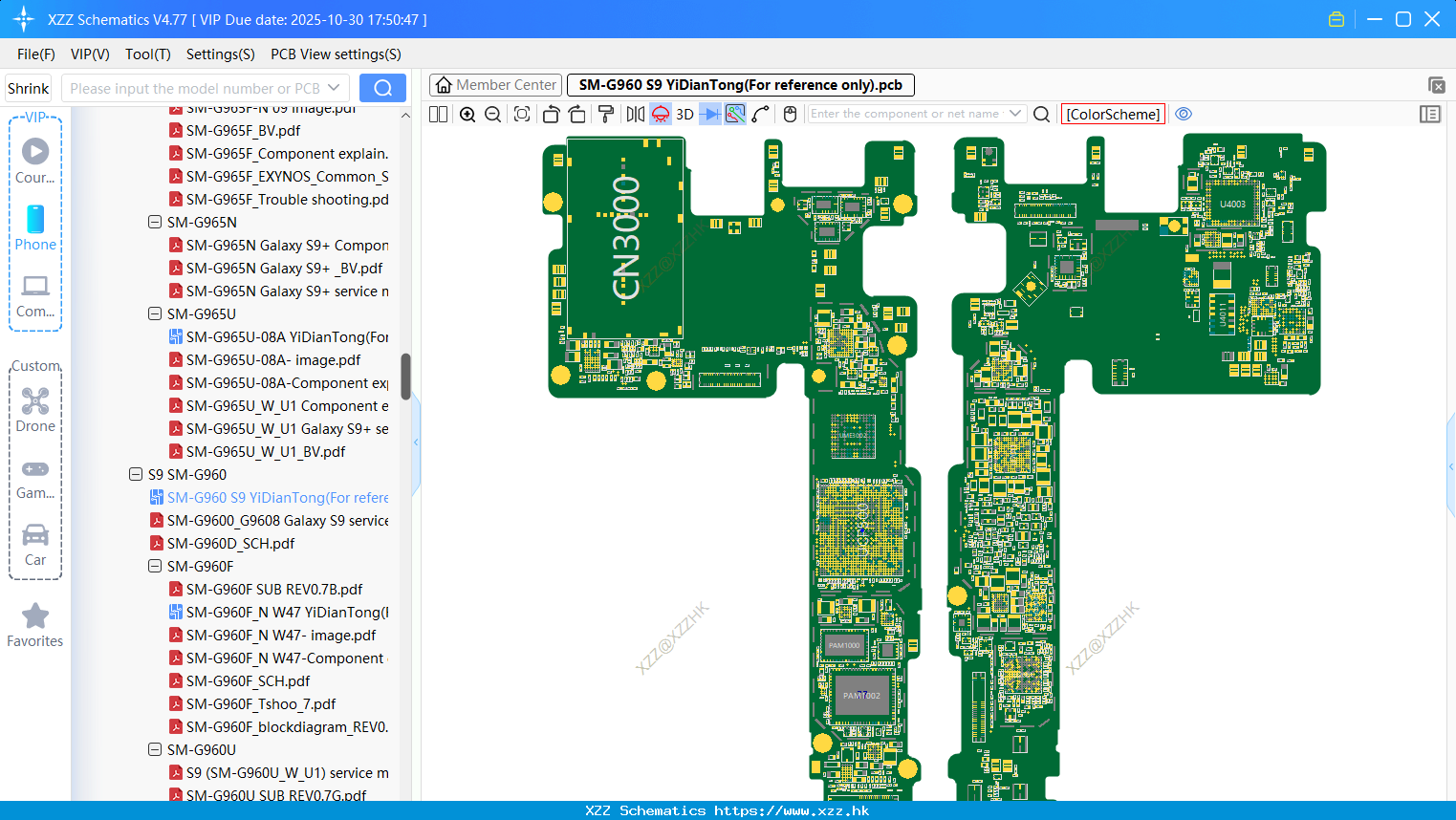This screenshot has width=1456, height=820.
Task: Click the blue model search button
Action: [x=382, y=88]
